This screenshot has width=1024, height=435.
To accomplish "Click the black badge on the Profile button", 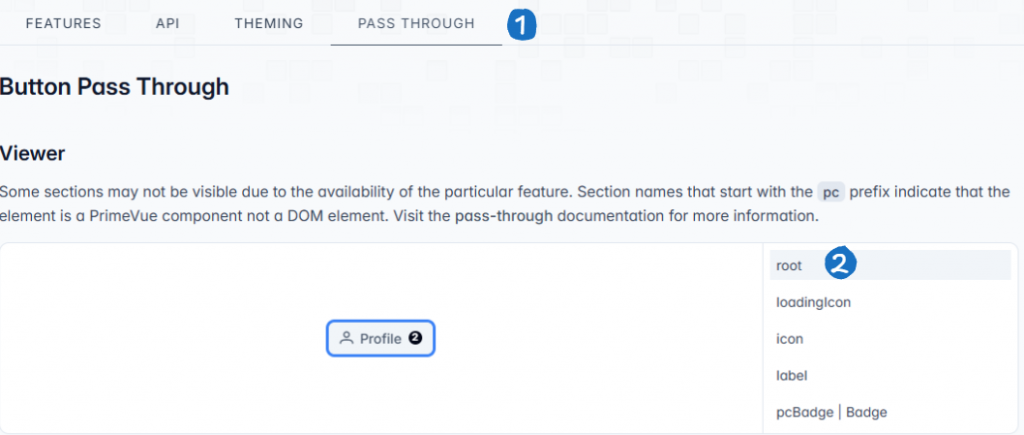I will click(416, 339).
